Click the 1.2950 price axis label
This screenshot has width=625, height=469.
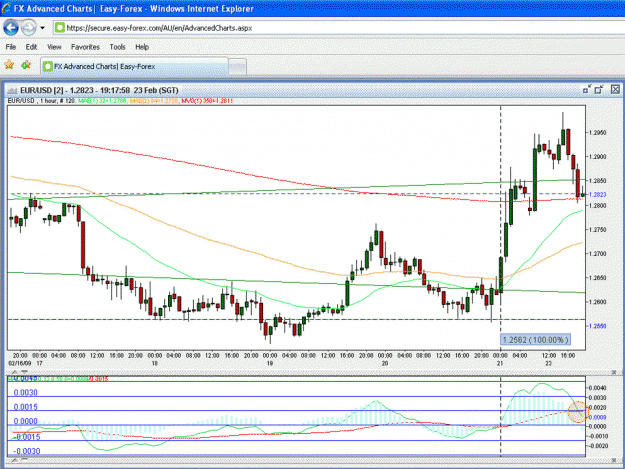(x=597, y=133)
